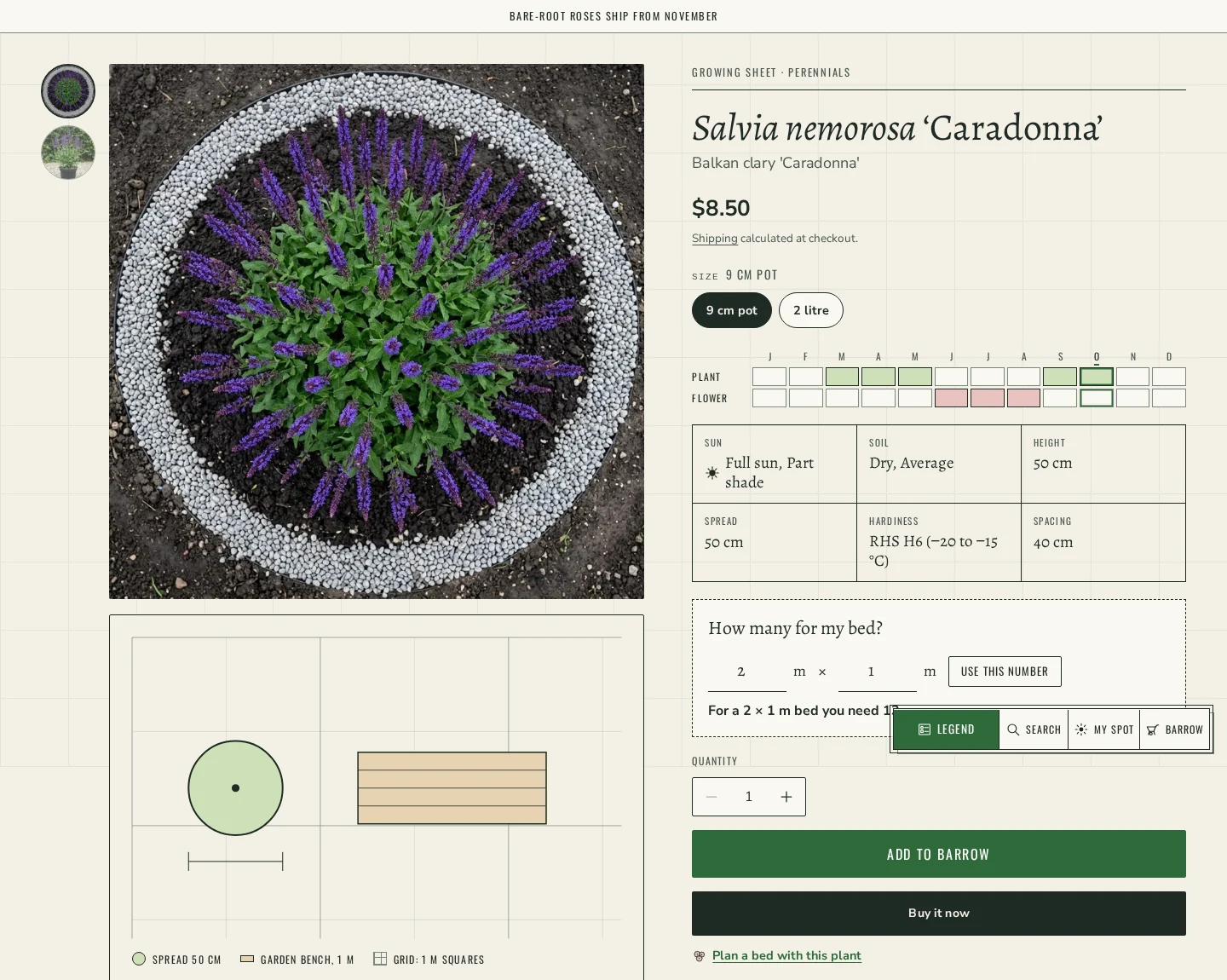1227x980 pixels.
Task: Click the spread circle legend swatch
Action: 139,959
